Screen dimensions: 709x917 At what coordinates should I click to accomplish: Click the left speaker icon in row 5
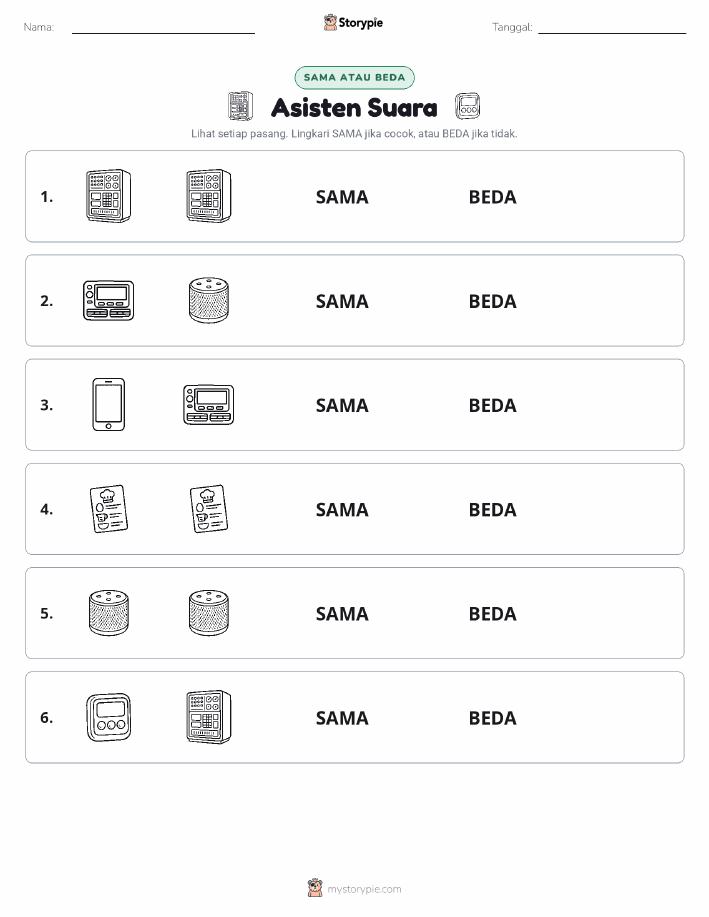(109, 613)
